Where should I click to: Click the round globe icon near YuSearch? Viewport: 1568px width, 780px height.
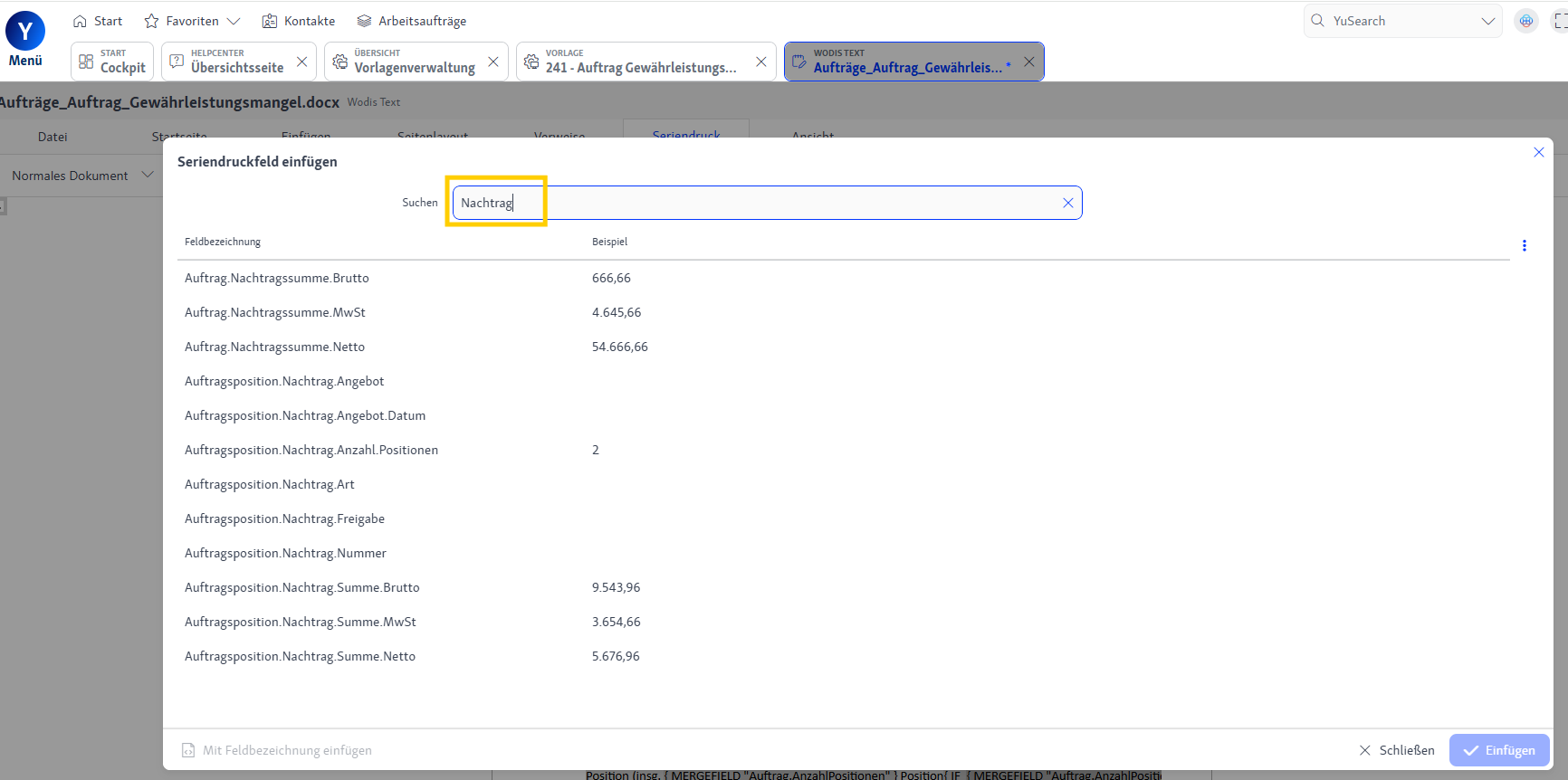[x=1526, y=21]
